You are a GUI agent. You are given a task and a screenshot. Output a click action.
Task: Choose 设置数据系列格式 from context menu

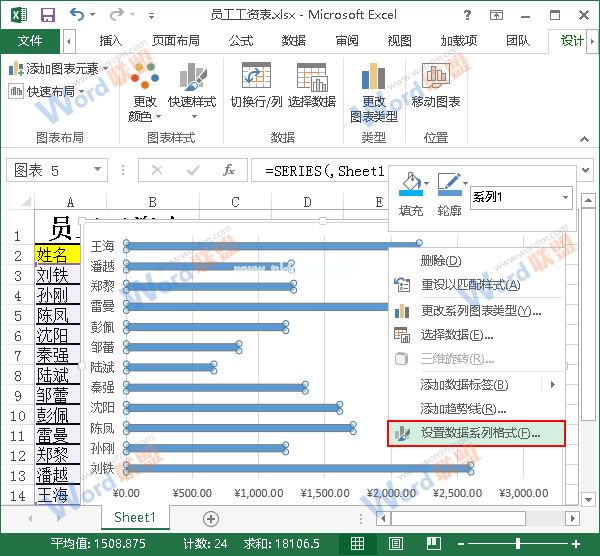coord(478,433)
